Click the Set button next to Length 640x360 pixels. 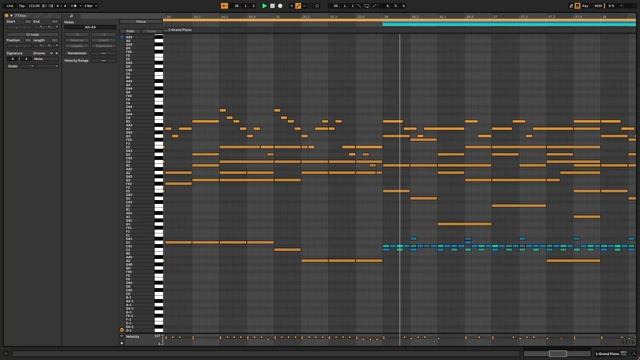coord(54,40)
